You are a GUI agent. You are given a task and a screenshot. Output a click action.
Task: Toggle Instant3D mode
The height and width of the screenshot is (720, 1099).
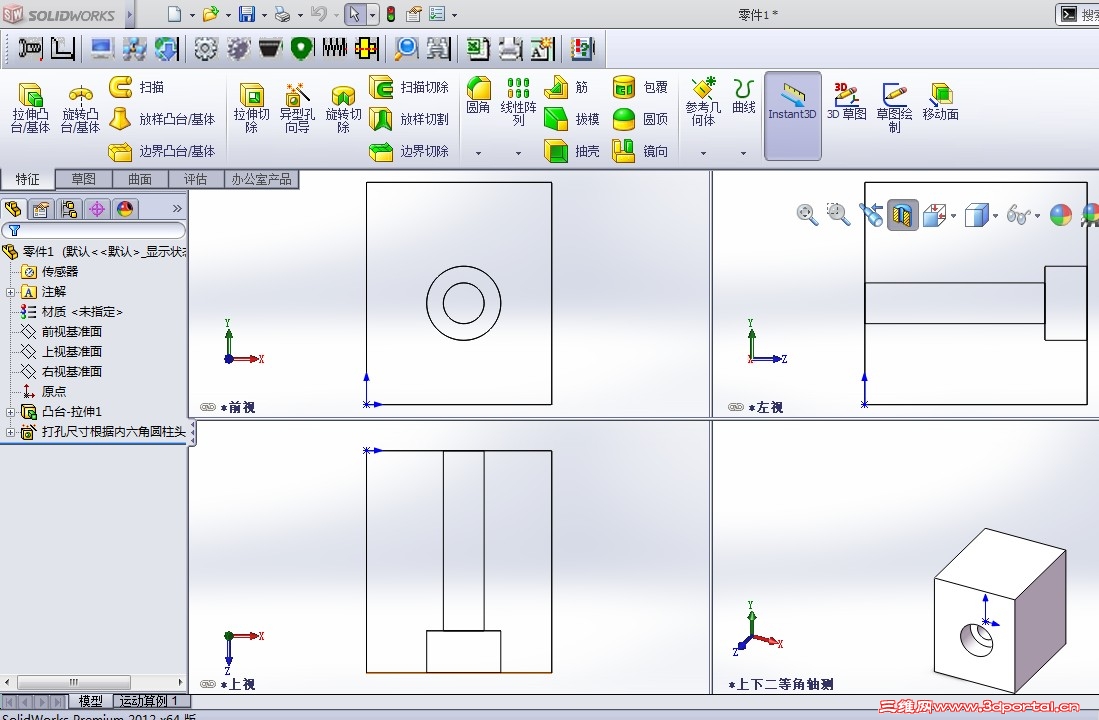click(x=792, y=116)
